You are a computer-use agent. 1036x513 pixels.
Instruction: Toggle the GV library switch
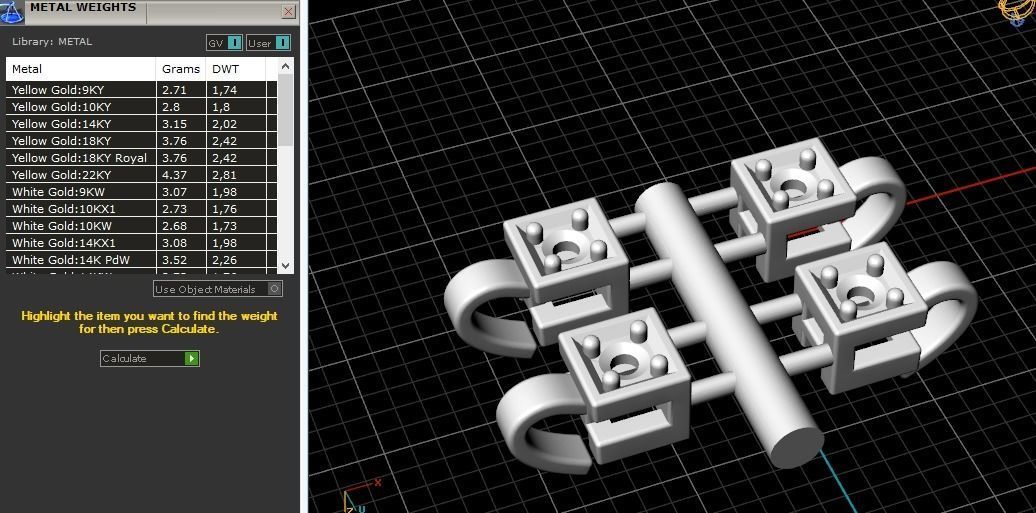pyautogui.click(x=225, y=43)
